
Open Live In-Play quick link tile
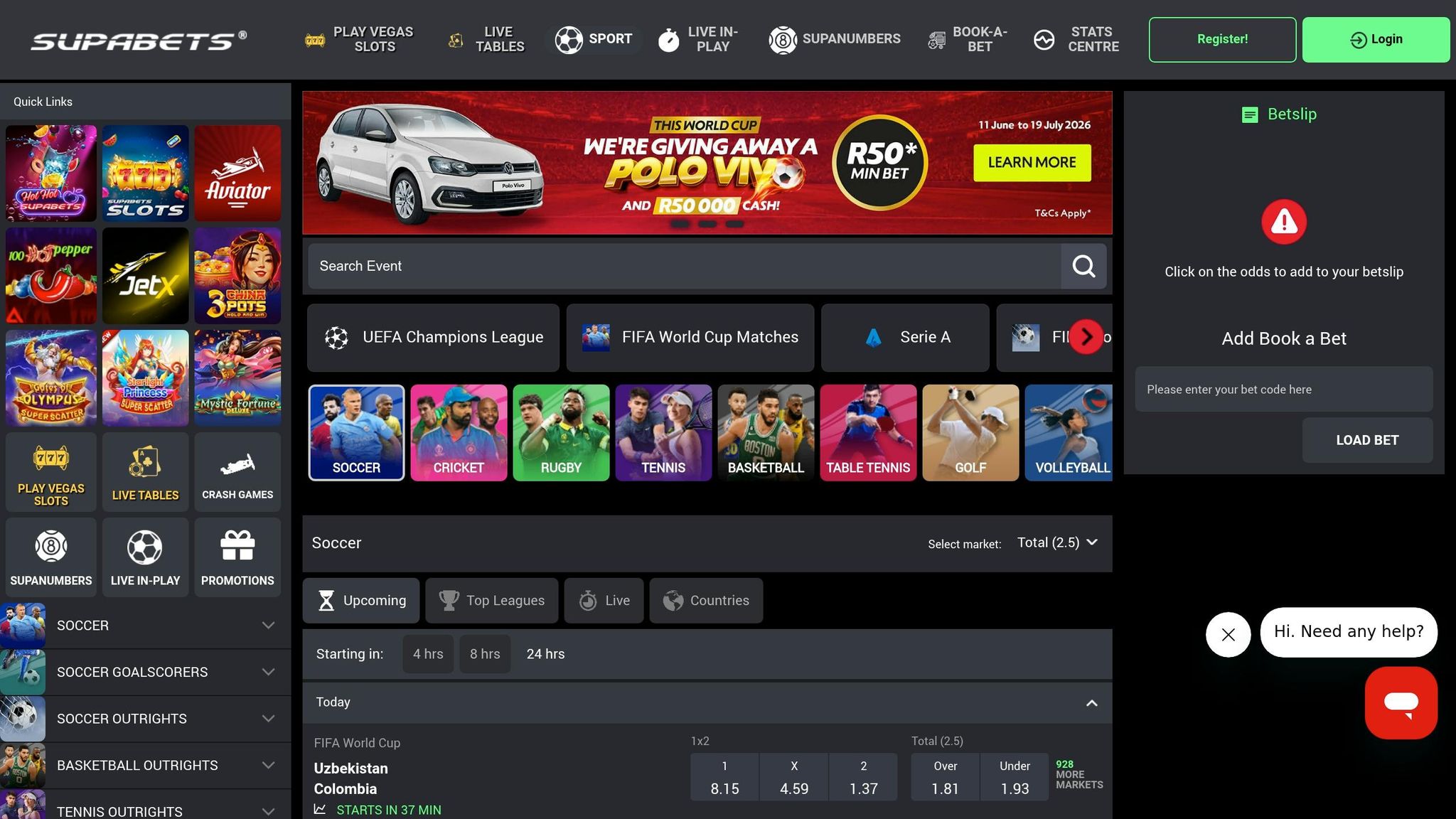(x=145, y=557)
